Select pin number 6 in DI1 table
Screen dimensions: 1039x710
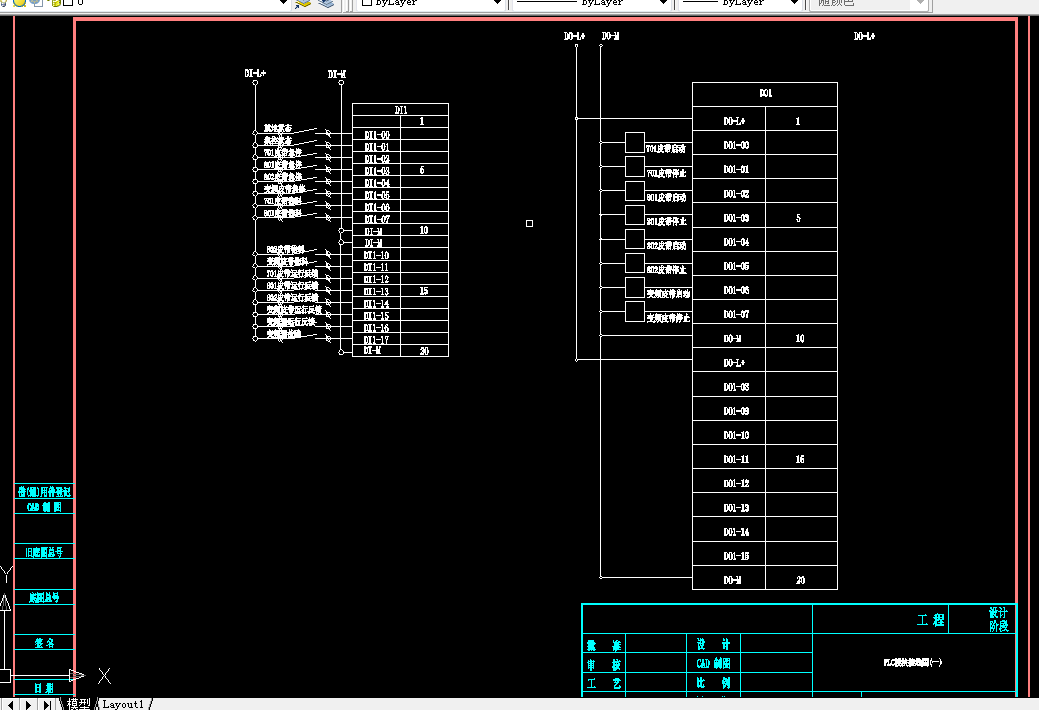[422, 170]
